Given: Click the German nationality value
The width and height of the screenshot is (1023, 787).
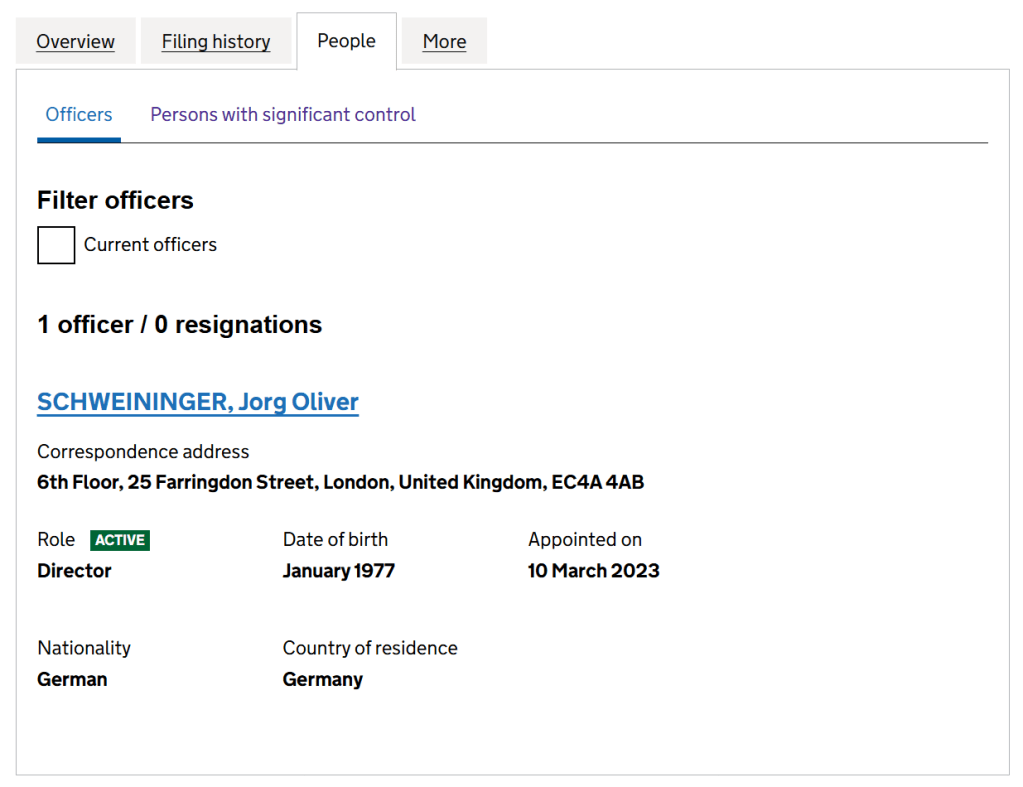Looking at the screenshot, I should coord(72,679).
